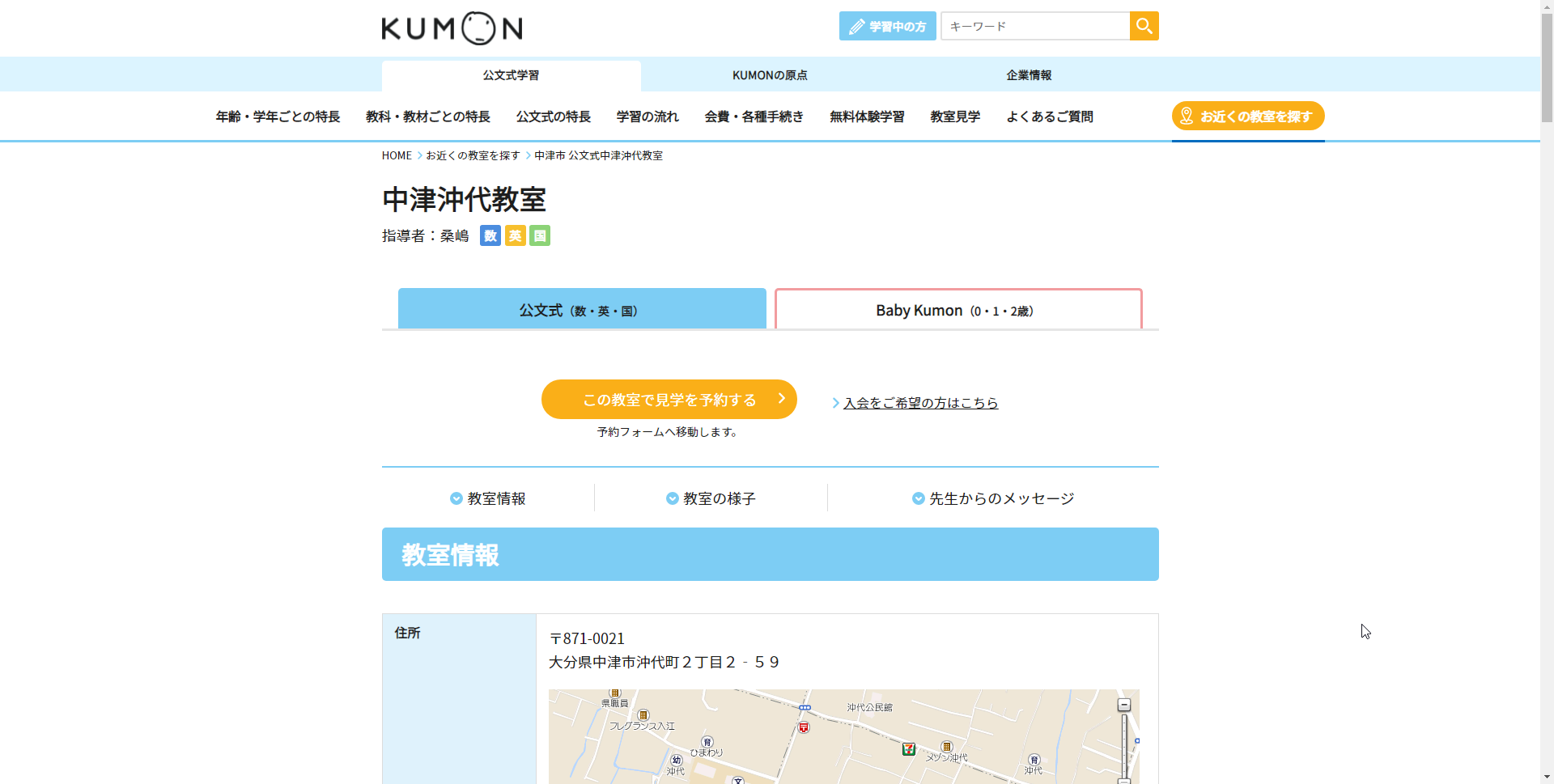Click the map zoom minus button
This screenshot has height=784, width=1554.
tap(1123, 705)
